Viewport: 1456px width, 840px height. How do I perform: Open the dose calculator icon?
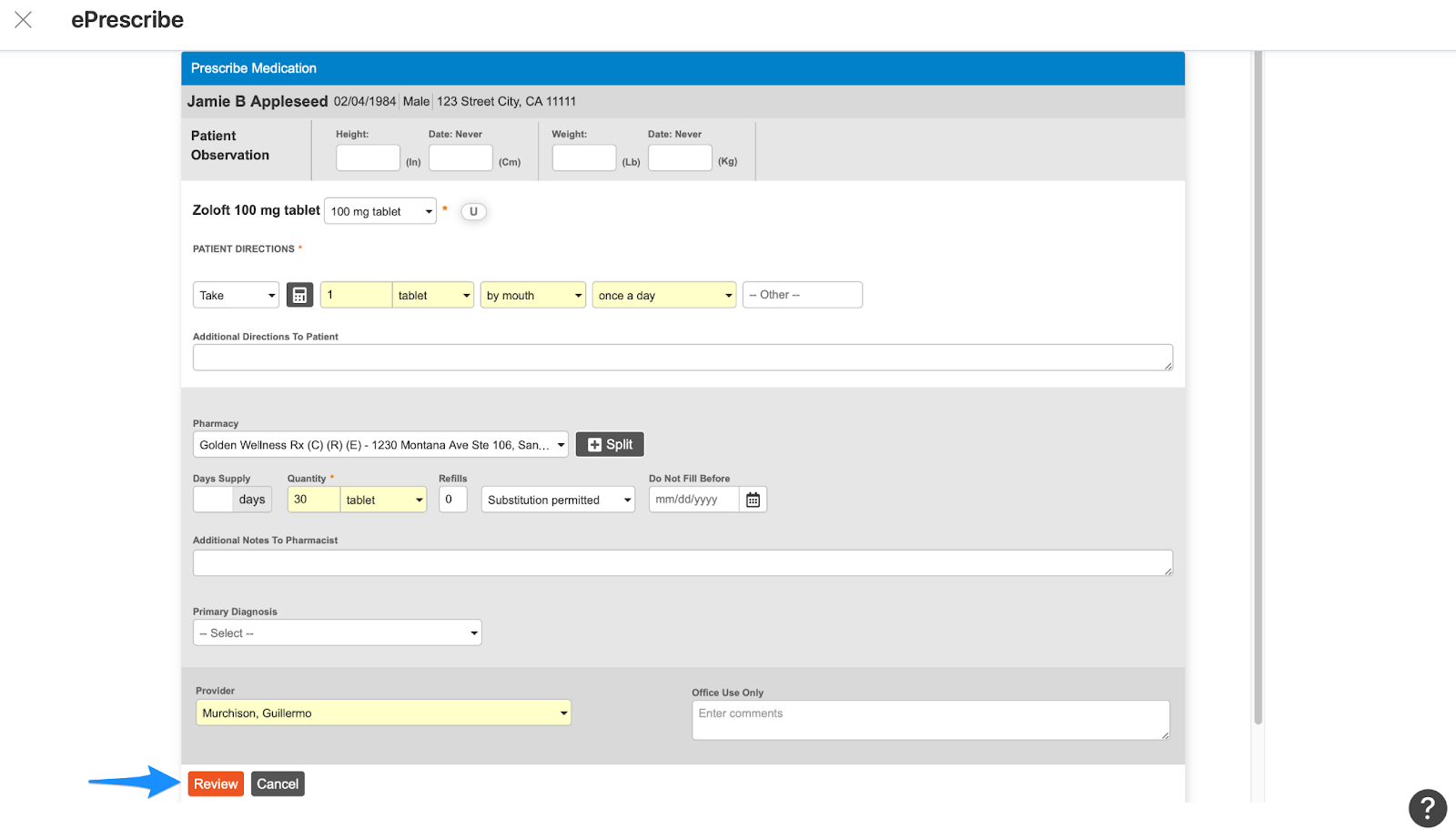299,295
